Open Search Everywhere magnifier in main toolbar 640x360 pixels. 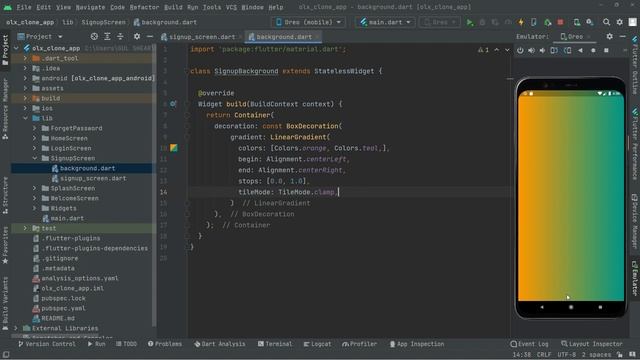coord(607,22)
